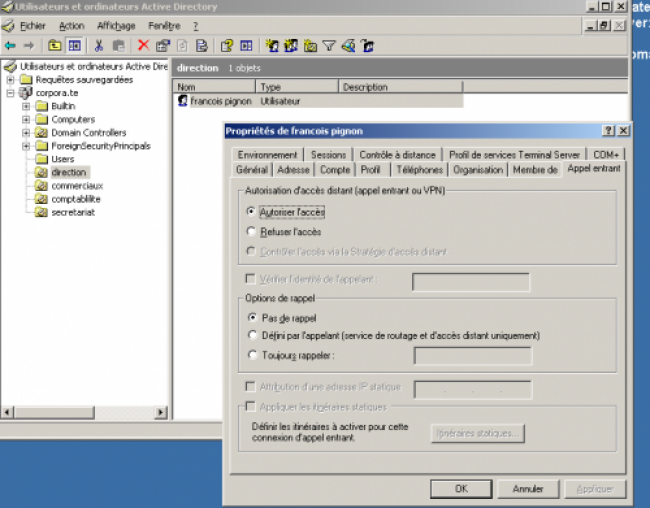Open the Affichage menu

(x=115, y=25)
